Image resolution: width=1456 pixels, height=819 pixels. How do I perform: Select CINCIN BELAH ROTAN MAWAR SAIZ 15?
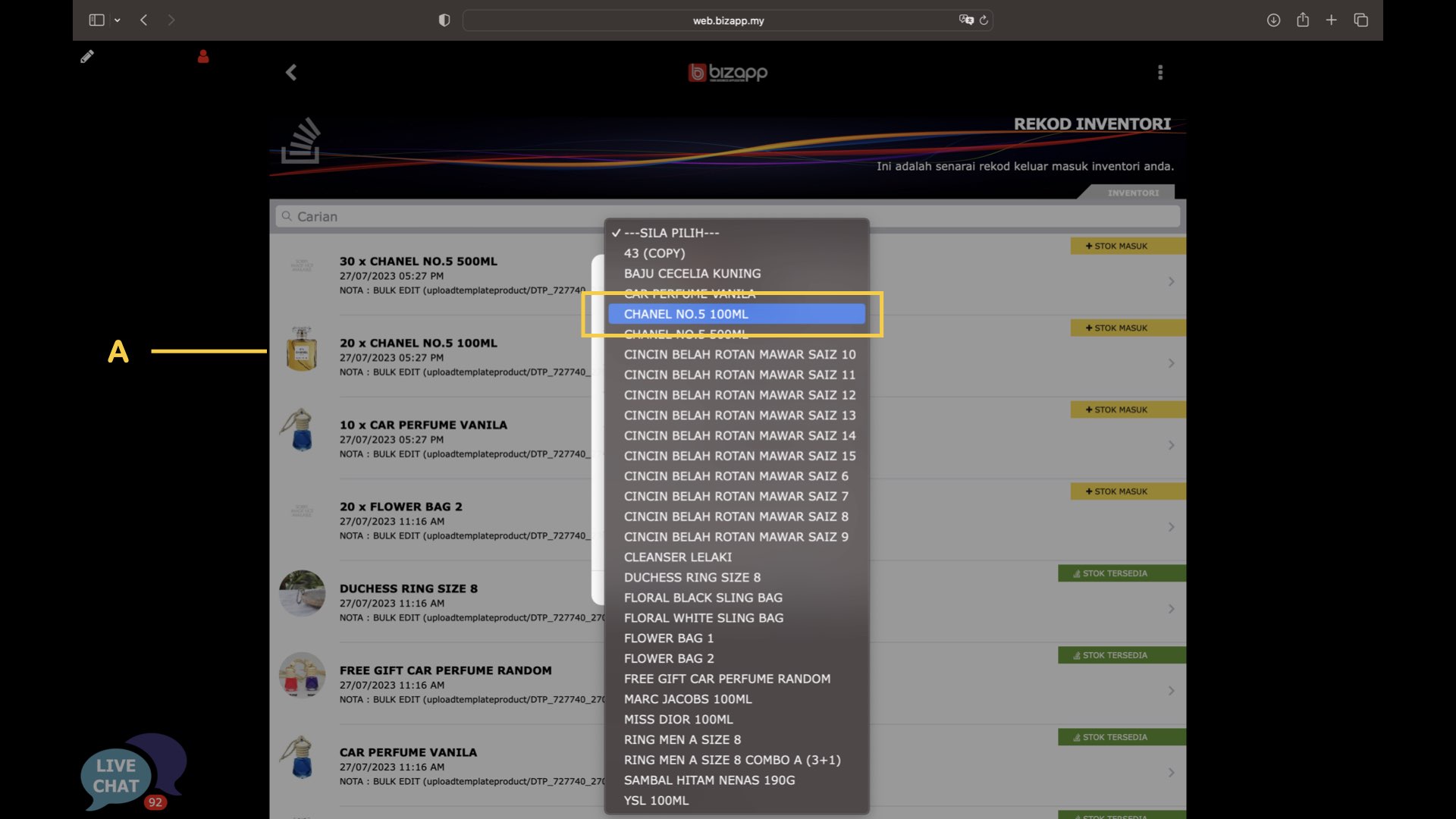point(737,456)
